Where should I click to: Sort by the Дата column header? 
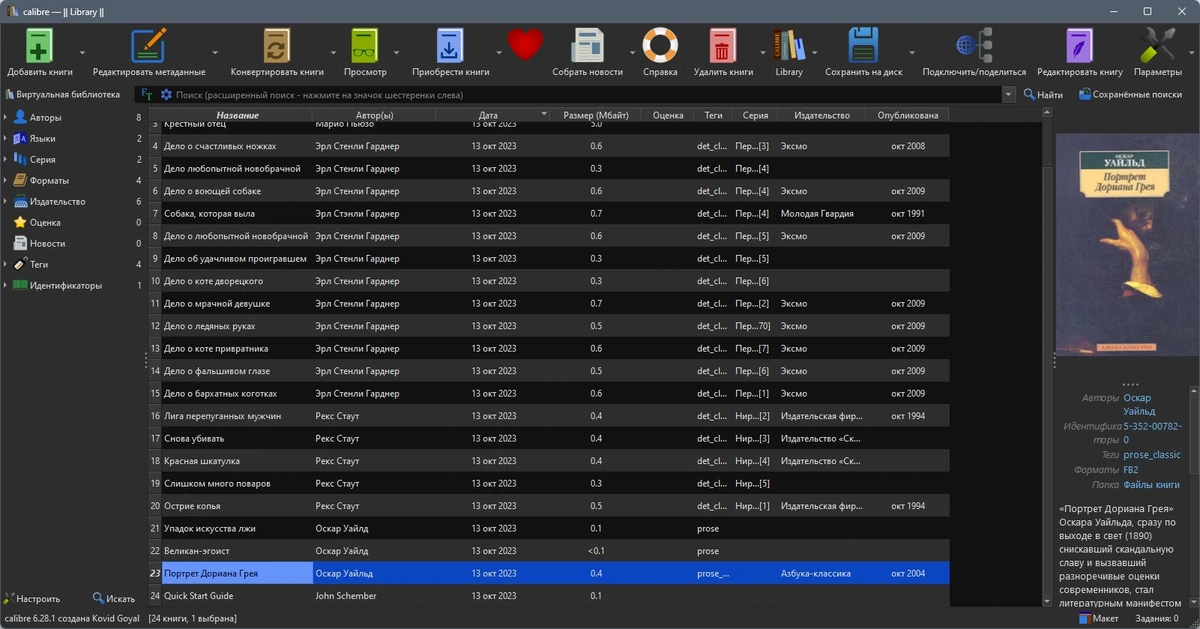[493, 115]
